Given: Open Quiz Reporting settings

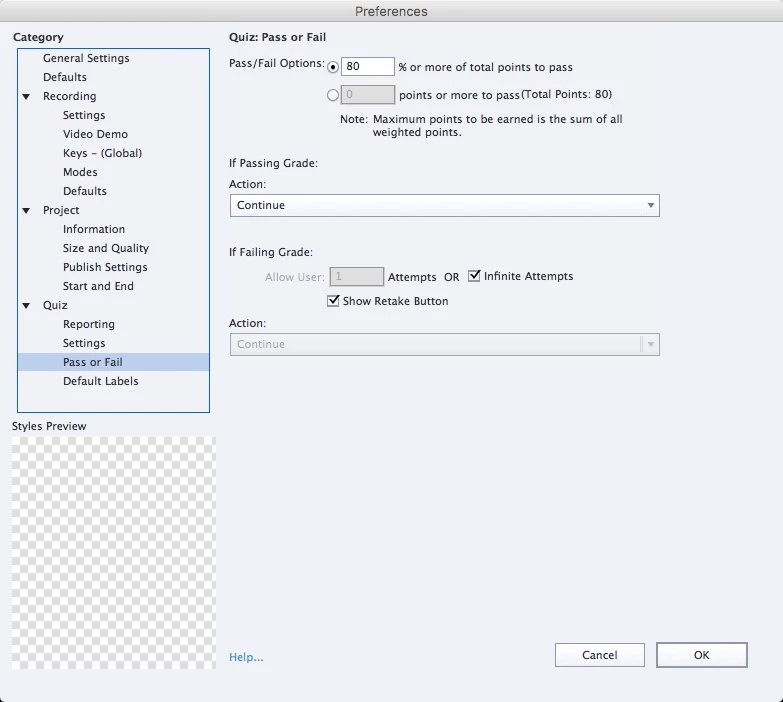Looking at the screenshot, I should [x=89, y=324].
